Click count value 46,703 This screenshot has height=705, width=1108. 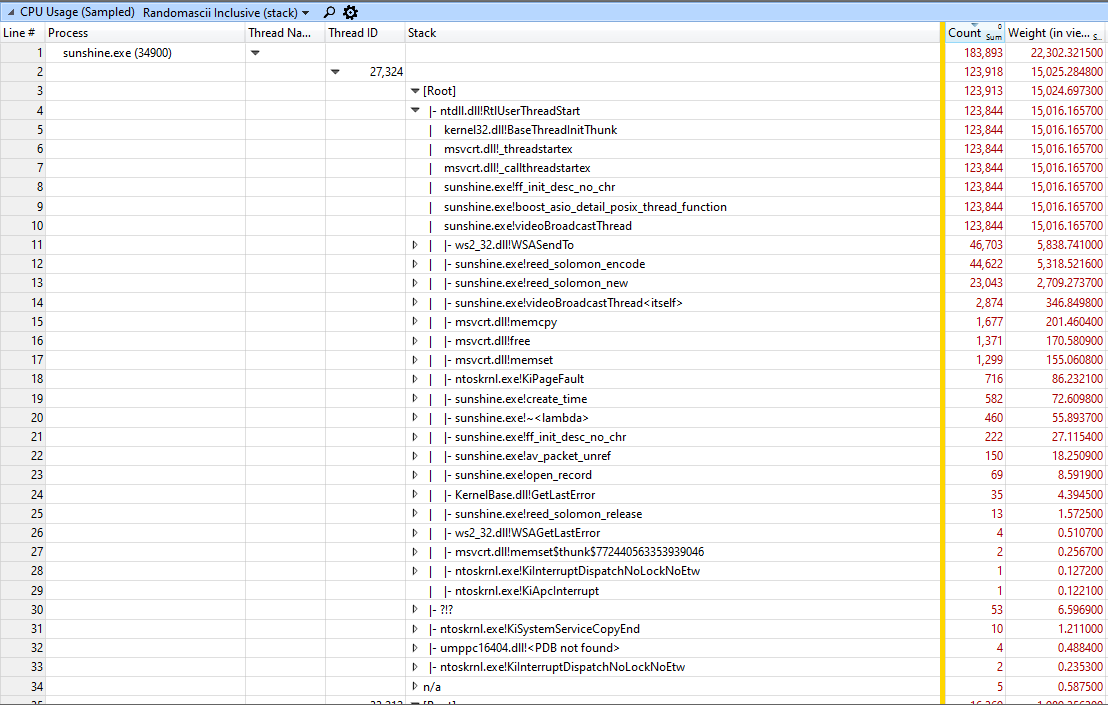[x=986, y=244]
